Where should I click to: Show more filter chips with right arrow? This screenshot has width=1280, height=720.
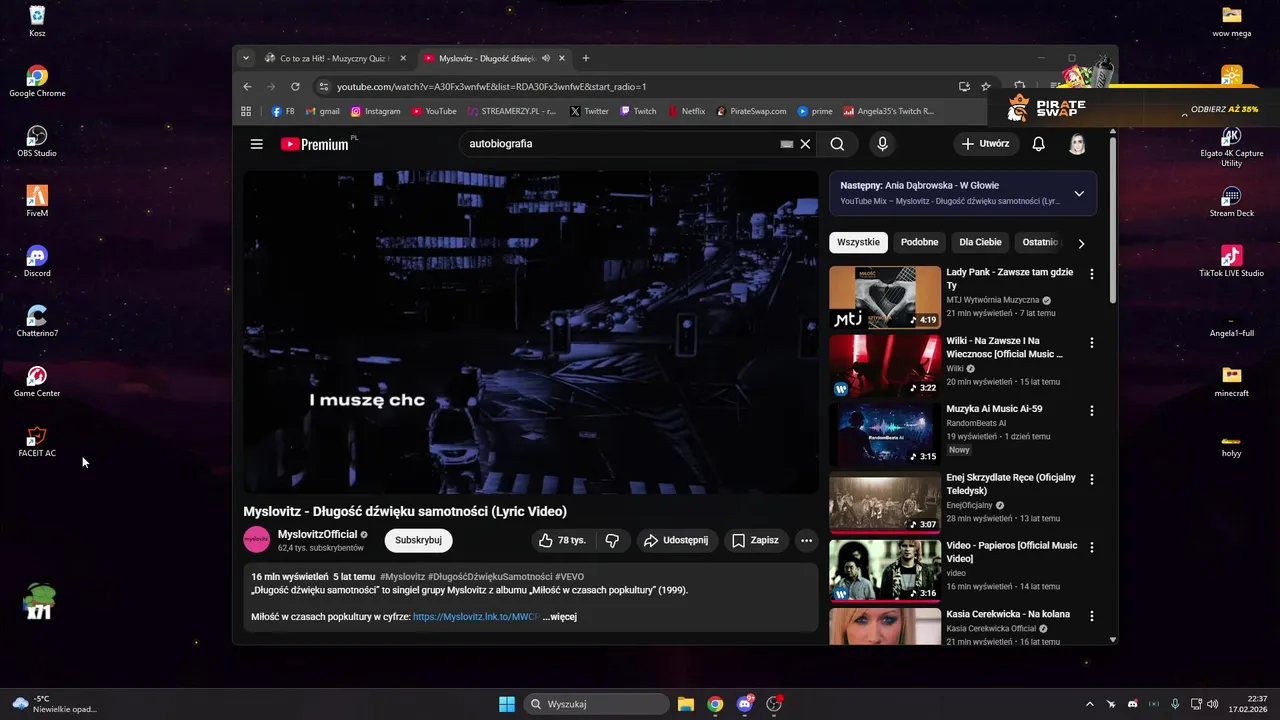[x=1081, y=243]
